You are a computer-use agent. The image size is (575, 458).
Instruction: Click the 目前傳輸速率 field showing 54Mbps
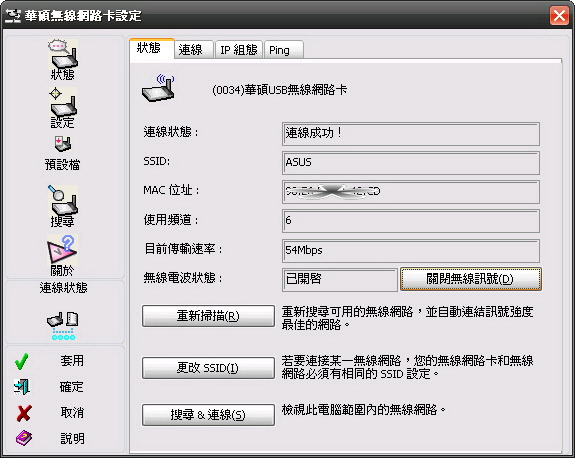[x=411, y=251]
